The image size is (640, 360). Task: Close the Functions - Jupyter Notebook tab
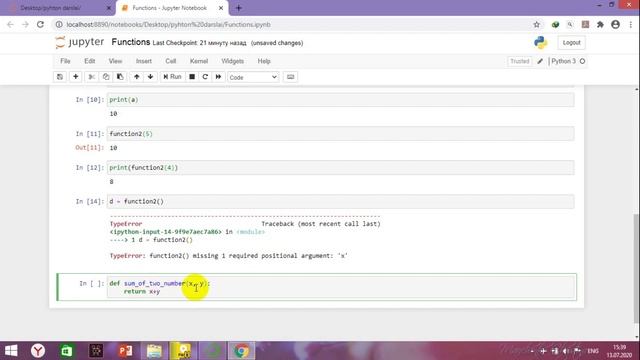pos(221,8)
